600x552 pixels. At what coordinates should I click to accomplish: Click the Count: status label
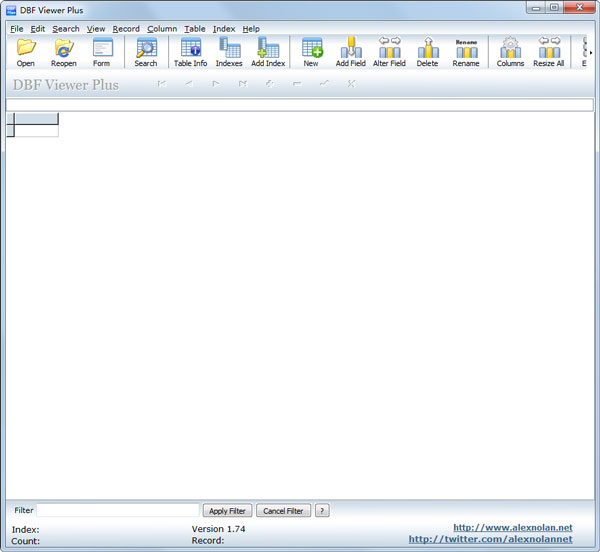coord(25,541)
